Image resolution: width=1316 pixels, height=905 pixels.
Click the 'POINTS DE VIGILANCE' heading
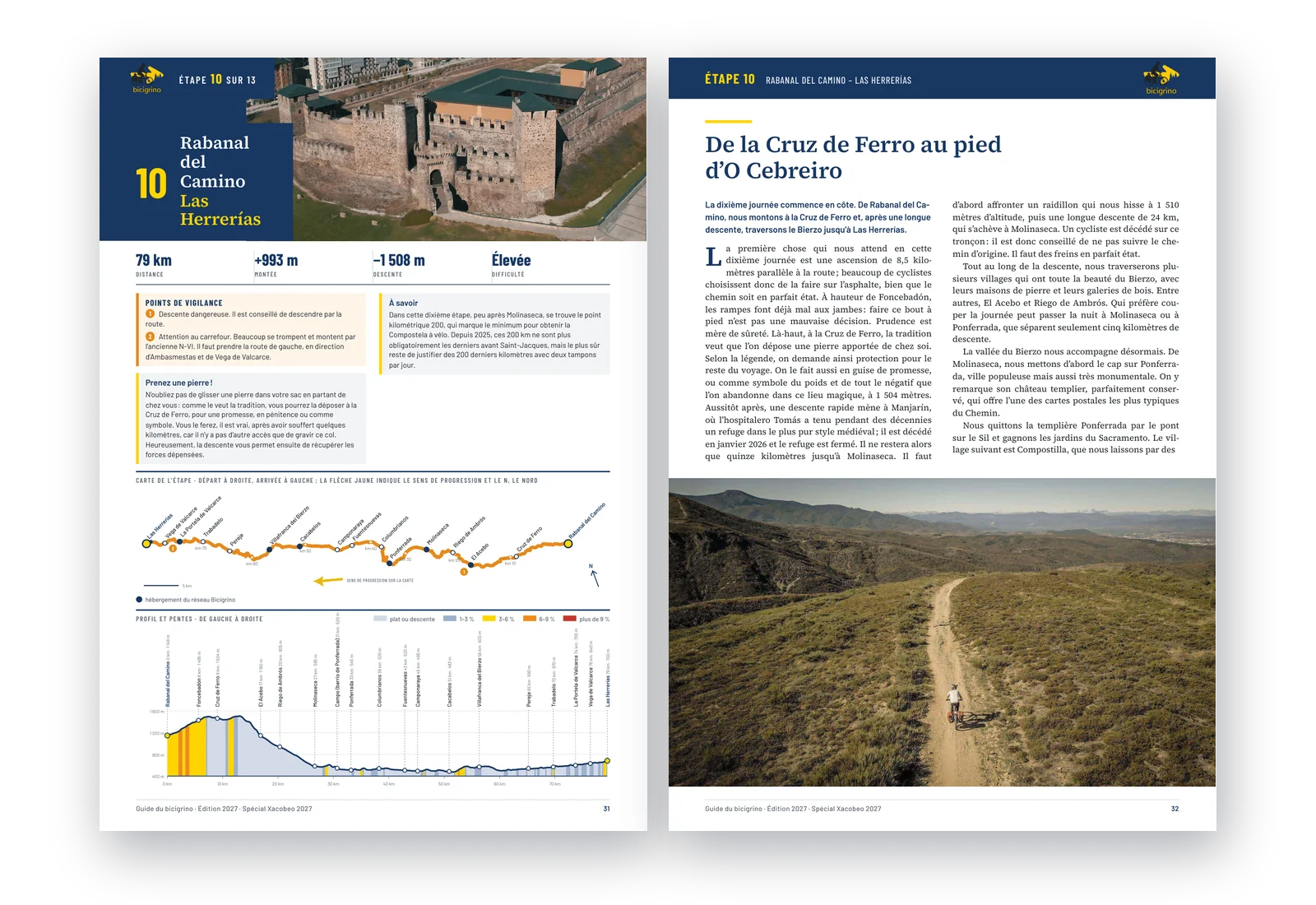tap(183, 303)
